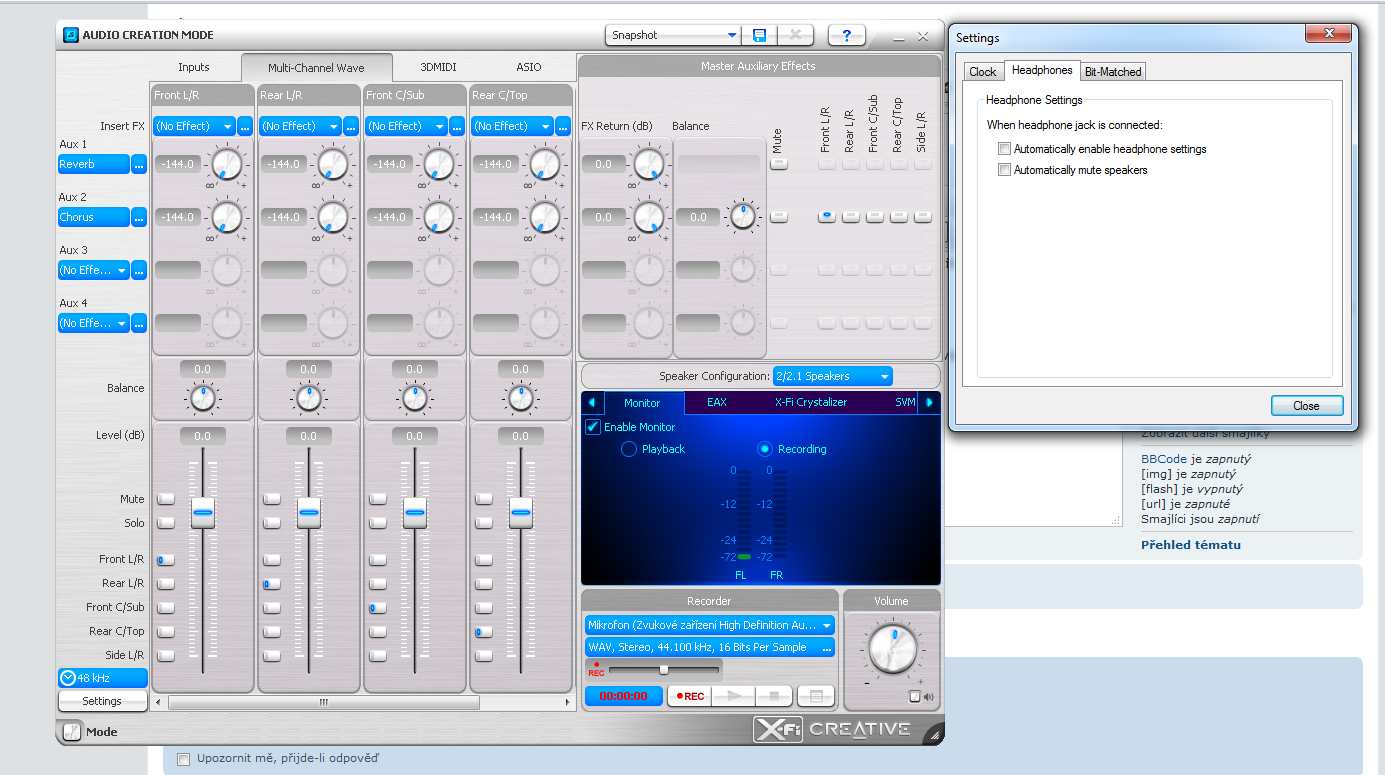Screen dimensions: 1385x775
Task: Click the Rear L/R Chorus send knob
Action: point(333,217)
